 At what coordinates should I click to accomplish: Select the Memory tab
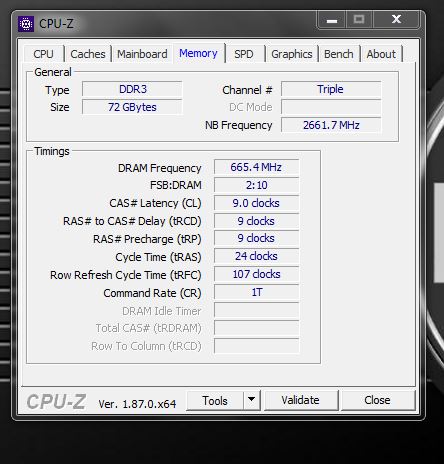(x=198, y=53)
